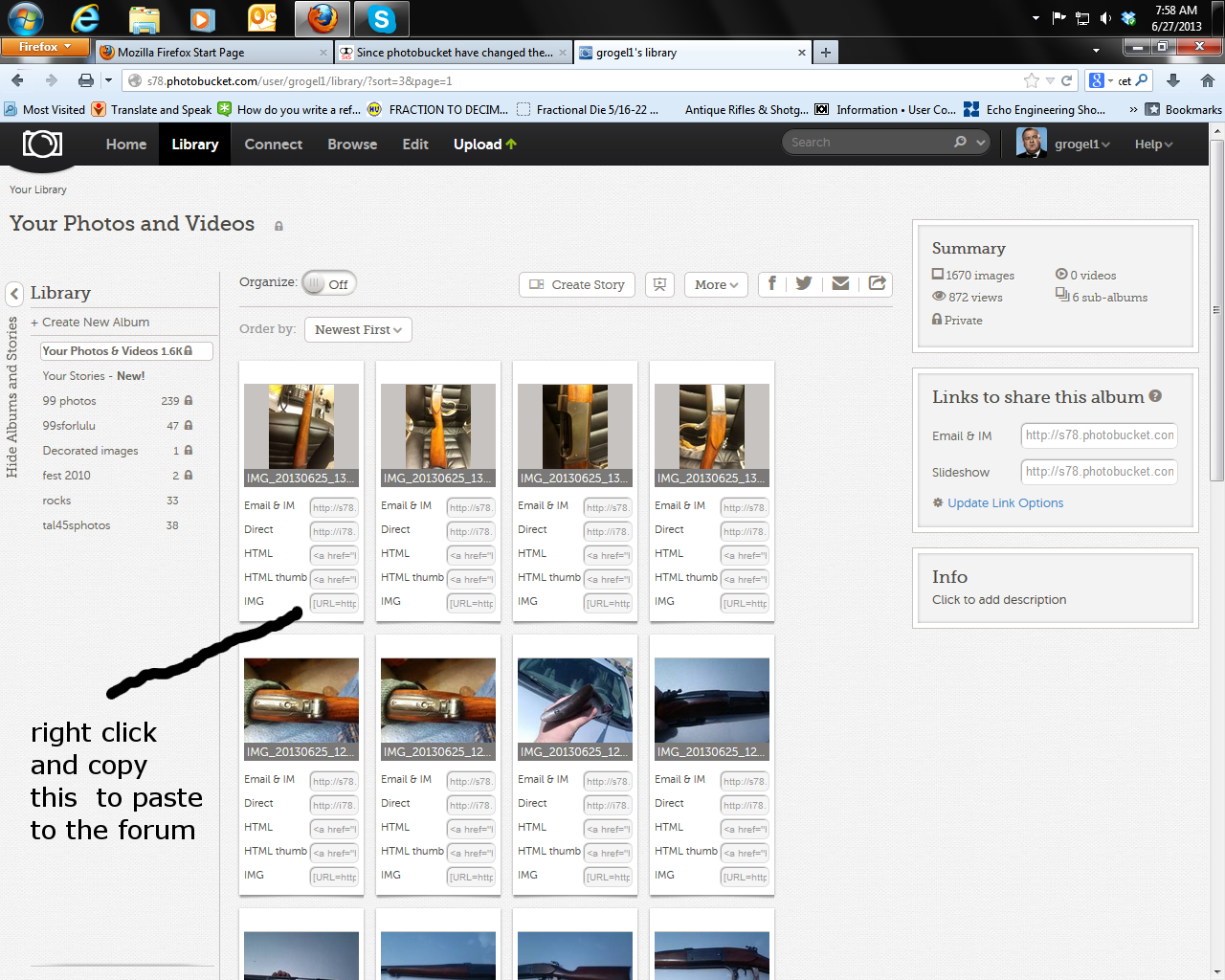Click the Photobucket camera logo
This screenshot has height=980, width=1225.
pyautogui.click(x=42, y=144)
